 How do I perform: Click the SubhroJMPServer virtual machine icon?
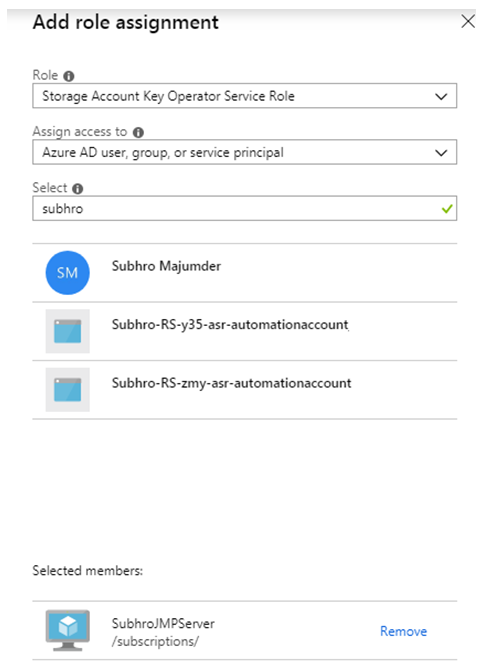point(68,630)
